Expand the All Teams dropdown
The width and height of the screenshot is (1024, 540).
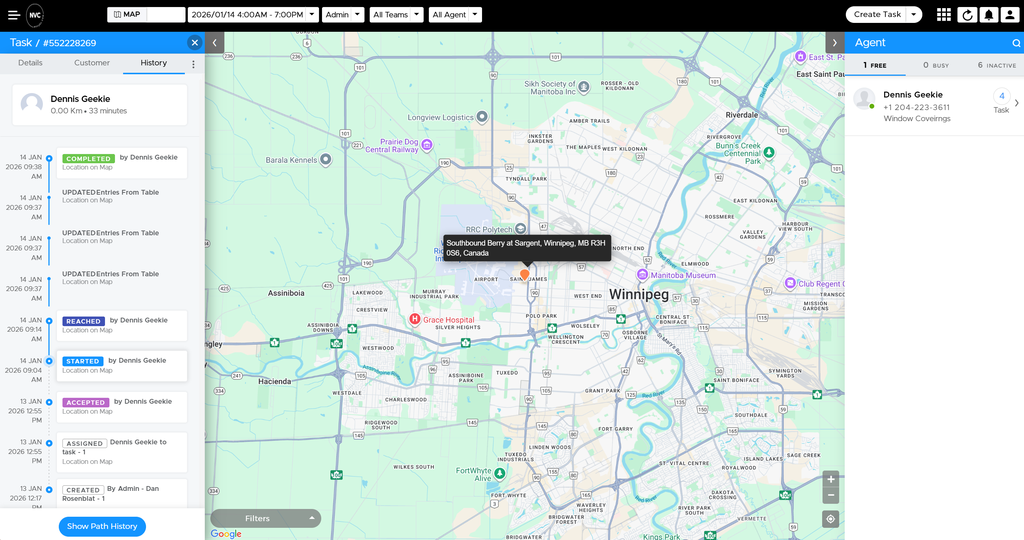pyautogui.click(x=395, y=15)
